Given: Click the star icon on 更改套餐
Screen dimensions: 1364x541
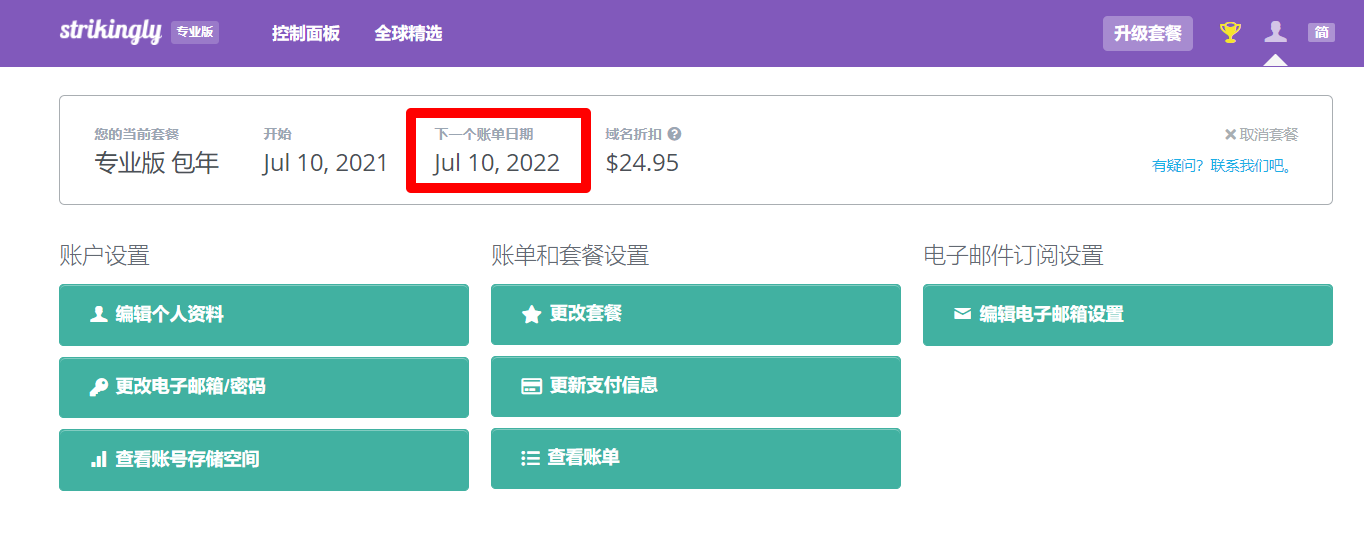Looking at the screenshot, I should [531, 315].
